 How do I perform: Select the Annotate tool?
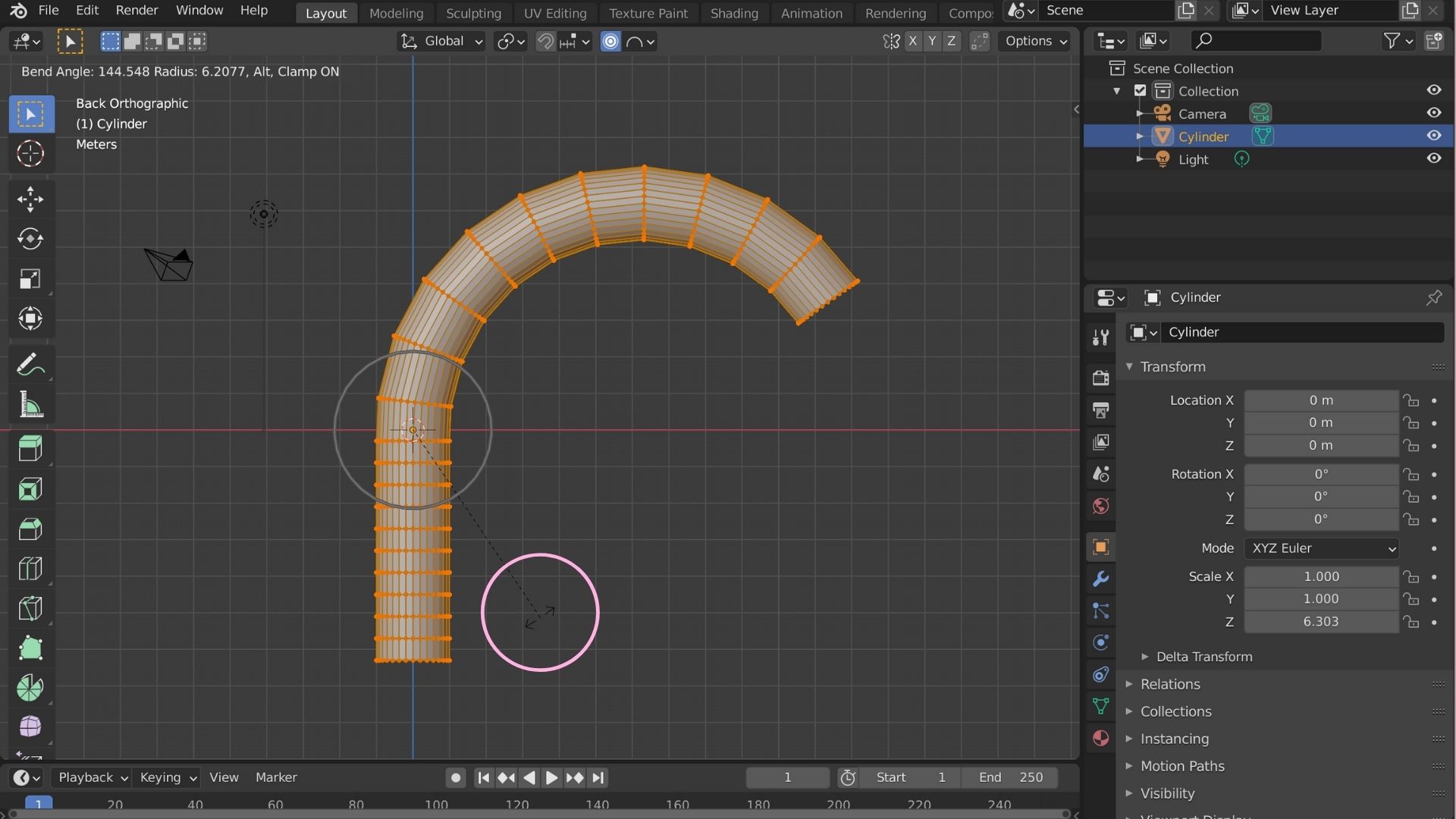31,364
